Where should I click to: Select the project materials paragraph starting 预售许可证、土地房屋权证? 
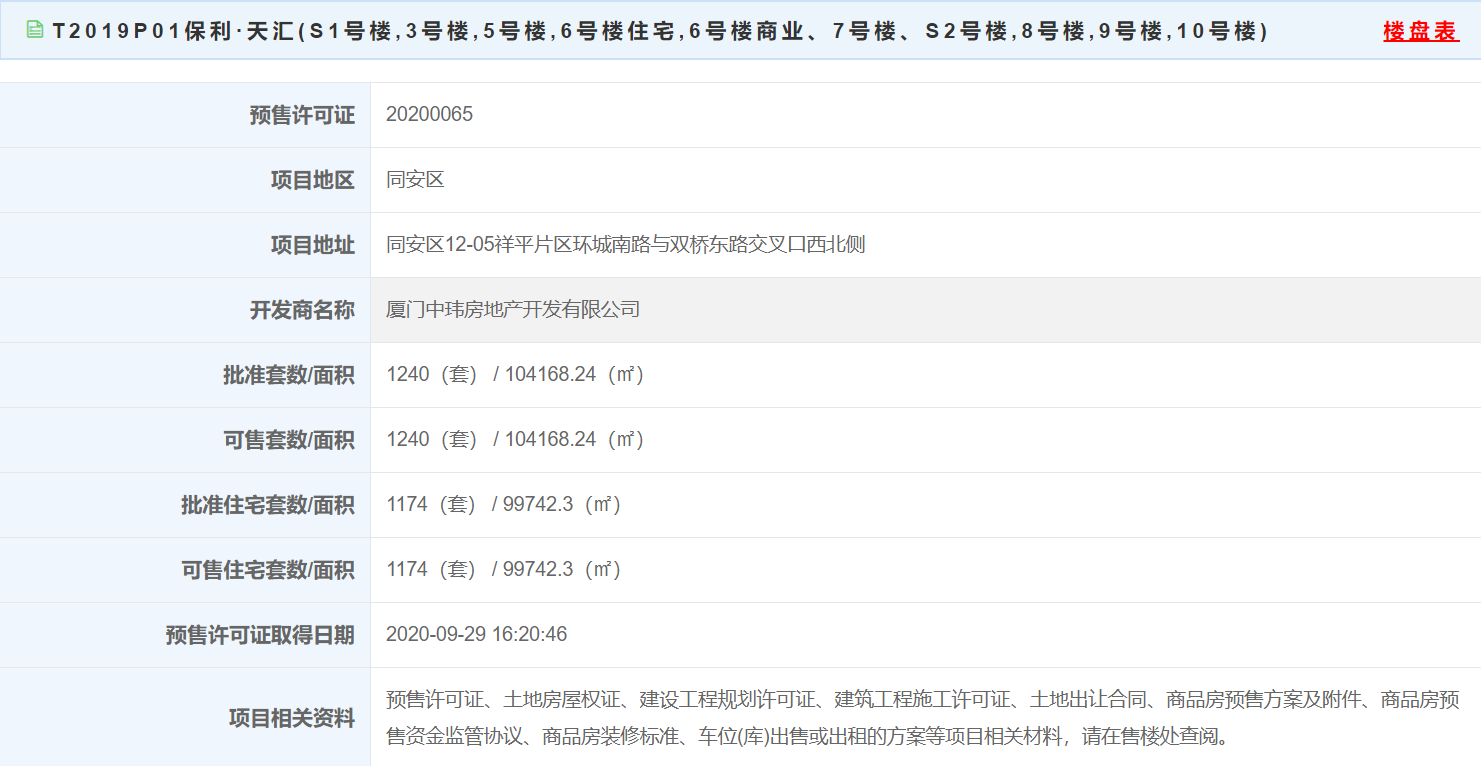tap(923, 718)
